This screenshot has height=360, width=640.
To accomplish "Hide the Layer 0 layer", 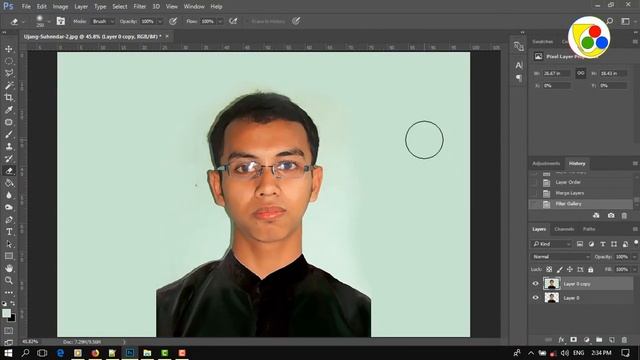I will (536, 298).
